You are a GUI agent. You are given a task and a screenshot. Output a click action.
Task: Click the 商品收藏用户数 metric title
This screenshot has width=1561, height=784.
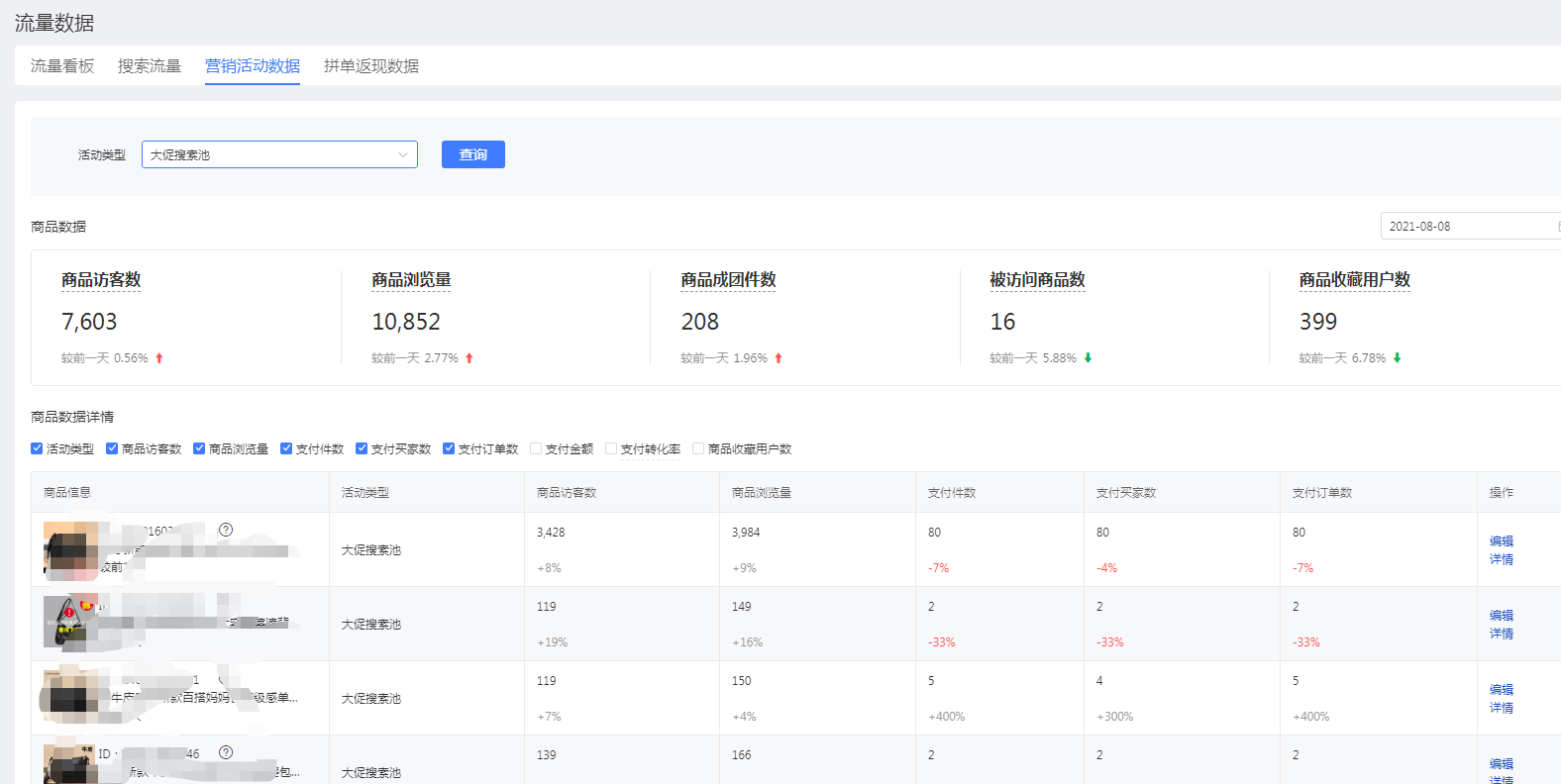pos(1355,280)
